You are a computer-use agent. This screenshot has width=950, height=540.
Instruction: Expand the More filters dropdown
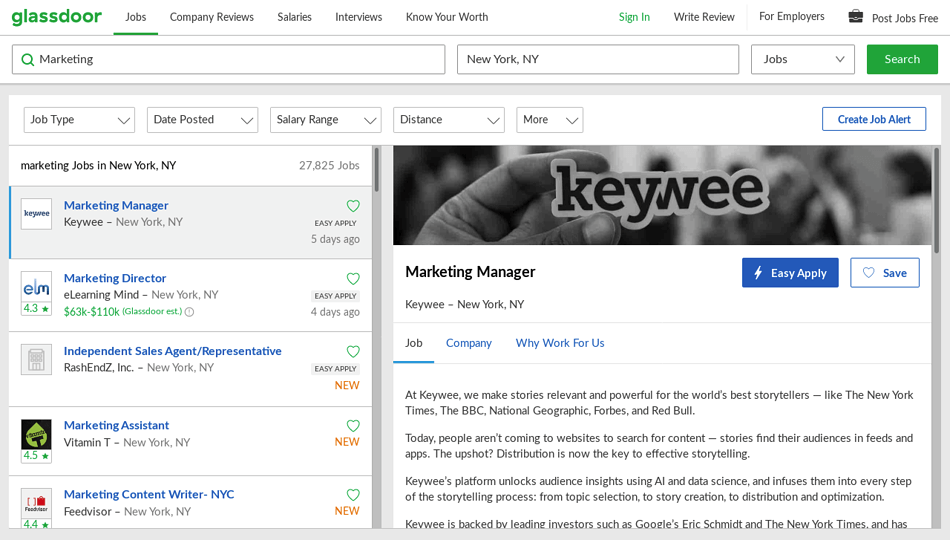pos(550,120)
